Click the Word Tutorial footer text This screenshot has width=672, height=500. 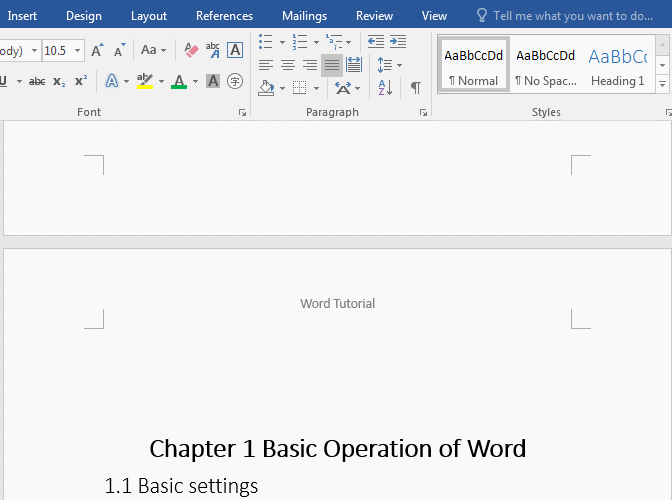pos(338,303)
